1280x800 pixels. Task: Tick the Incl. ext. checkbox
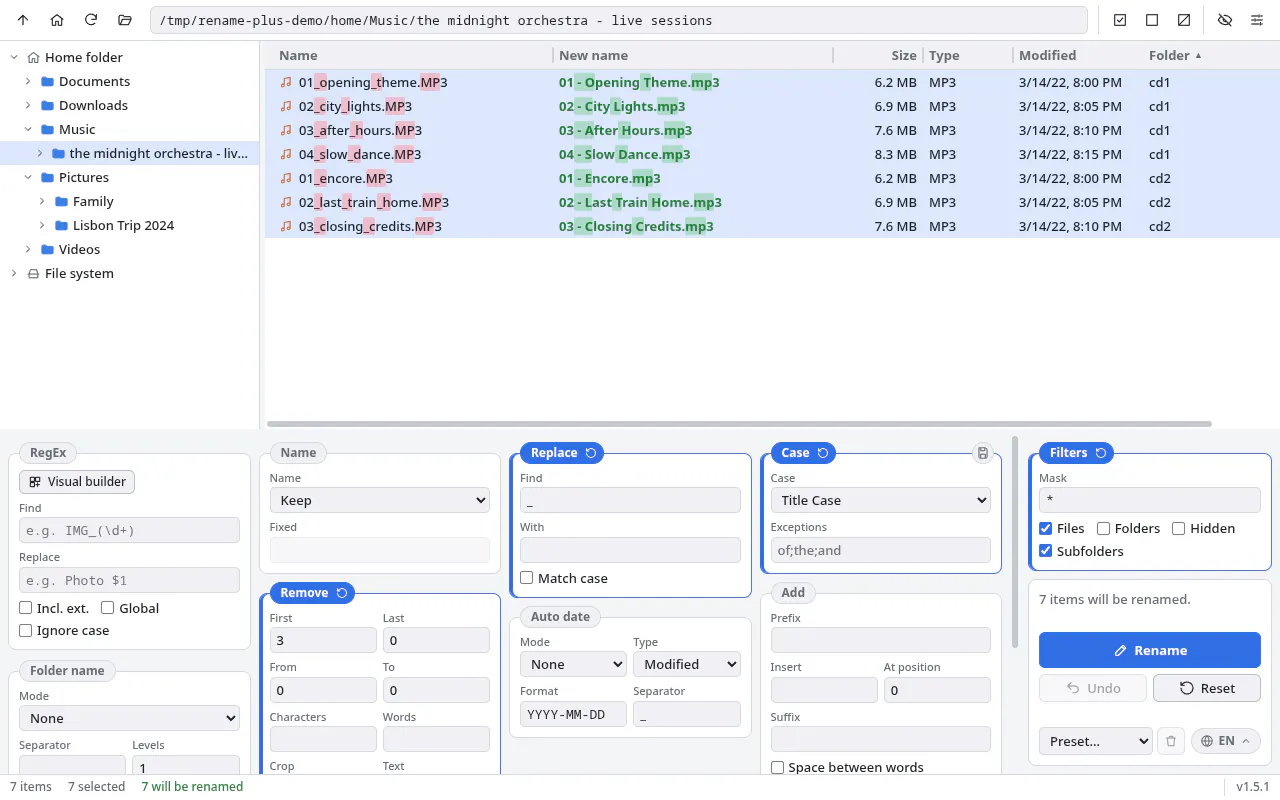[26, 608]
